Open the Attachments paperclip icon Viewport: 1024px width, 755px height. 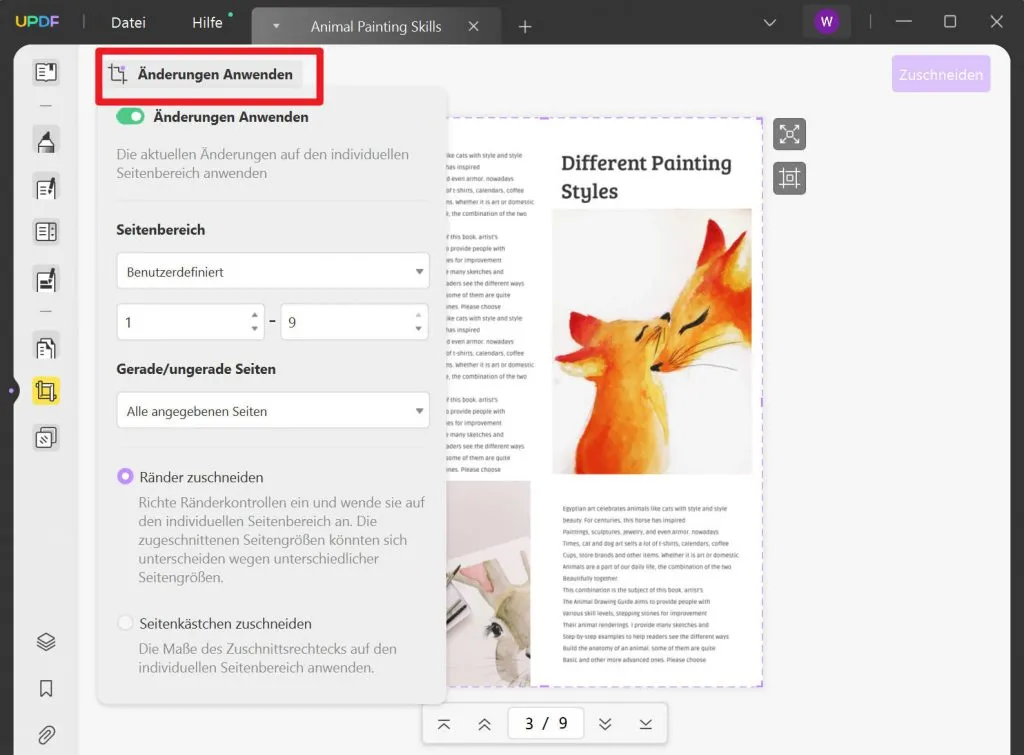coord(46,735)
